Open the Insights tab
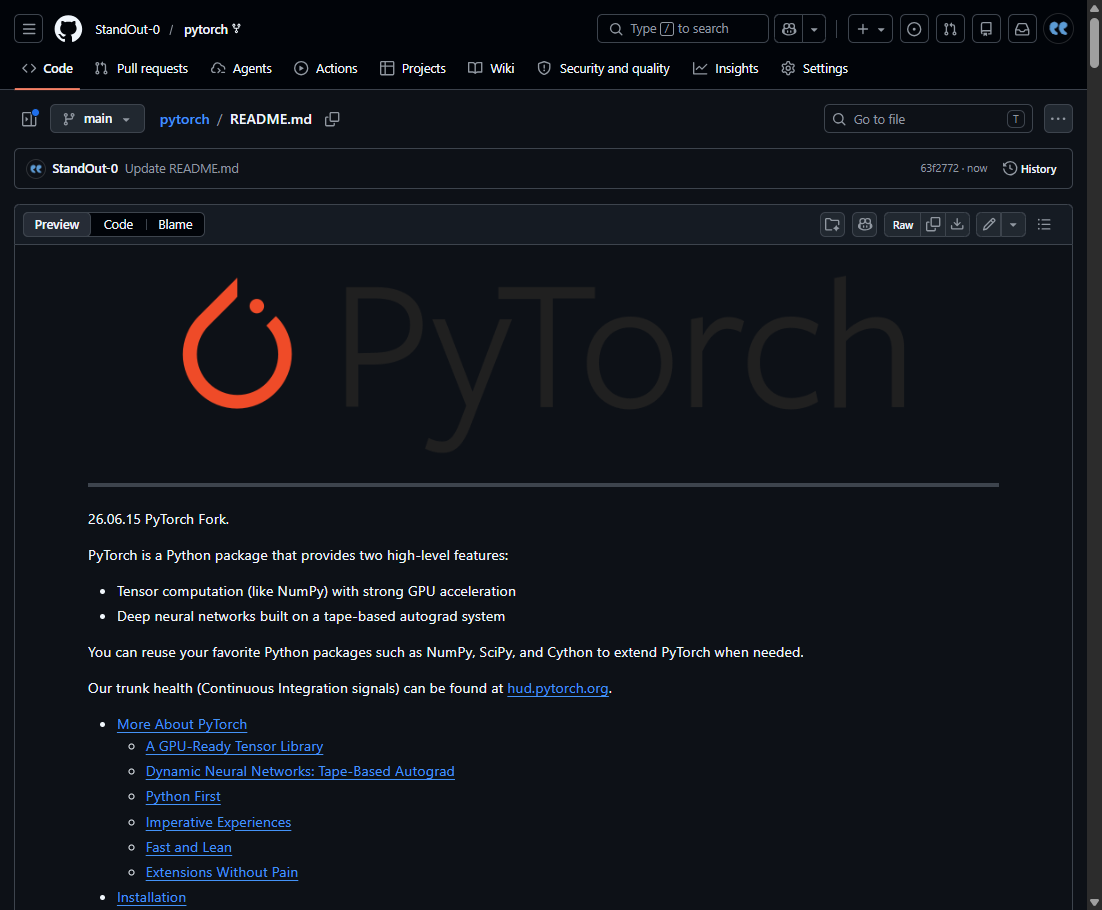The image size is (1102, 910). click(x=725, y=68)
